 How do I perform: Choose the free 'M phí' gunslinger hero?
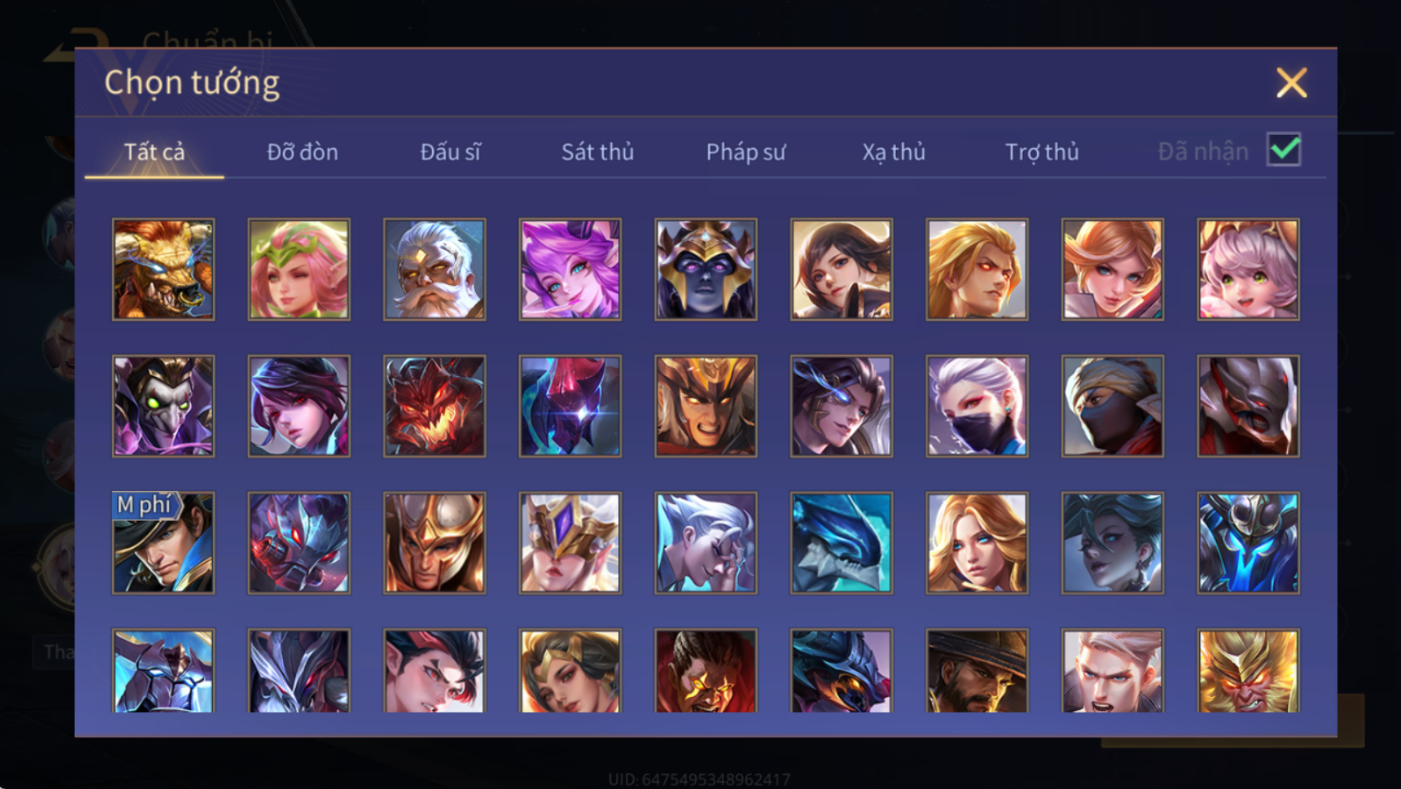tap(163, 543)
